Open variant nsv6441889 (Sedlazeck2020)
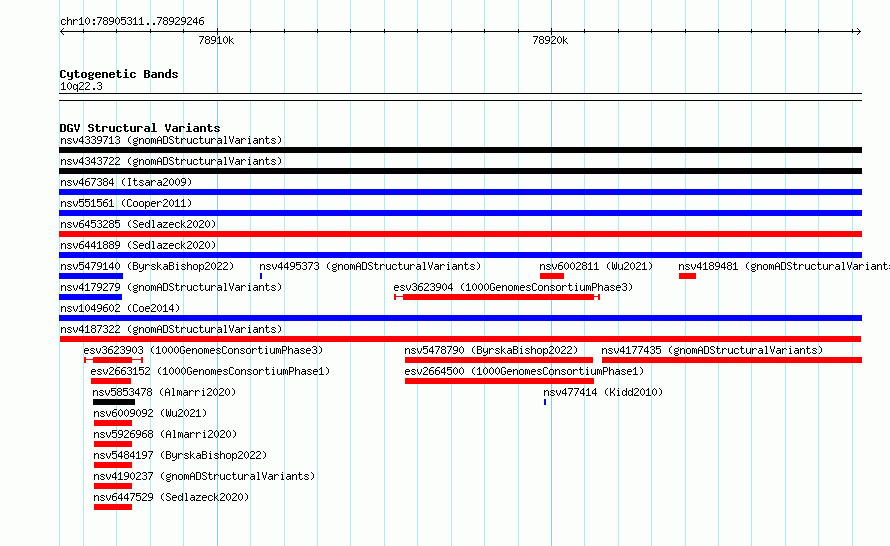 (138, 245)
